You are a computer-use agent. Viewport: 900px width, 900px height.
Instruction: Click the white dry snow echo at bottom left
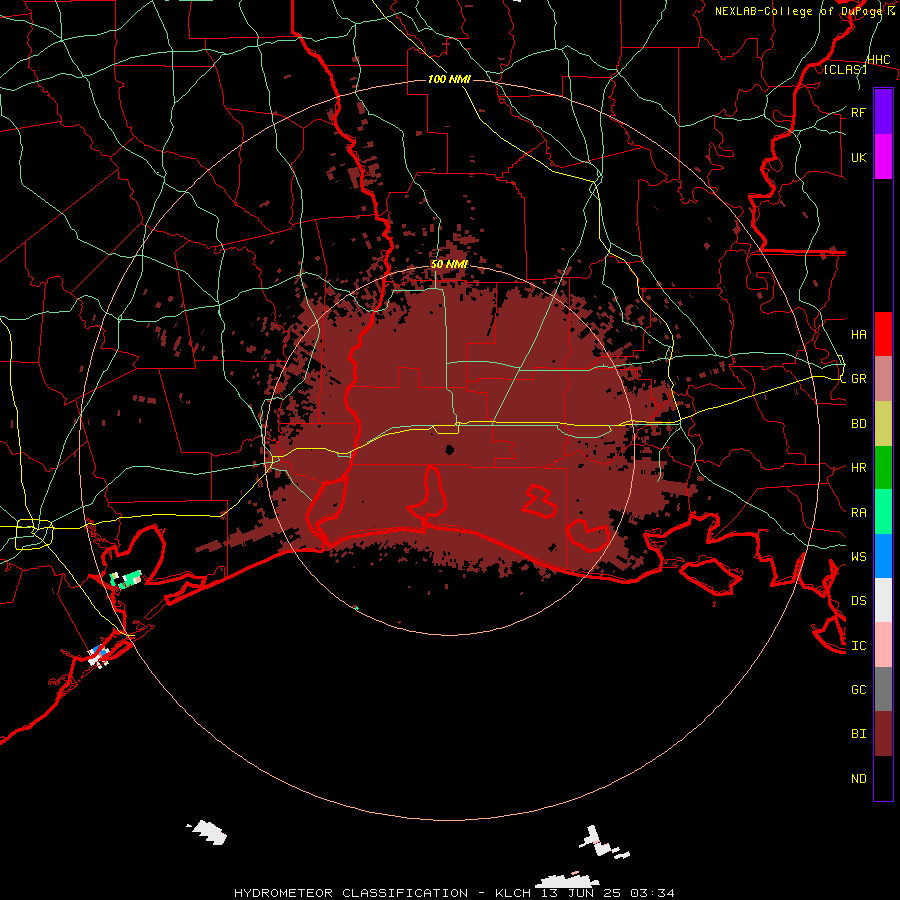[207, 832]
